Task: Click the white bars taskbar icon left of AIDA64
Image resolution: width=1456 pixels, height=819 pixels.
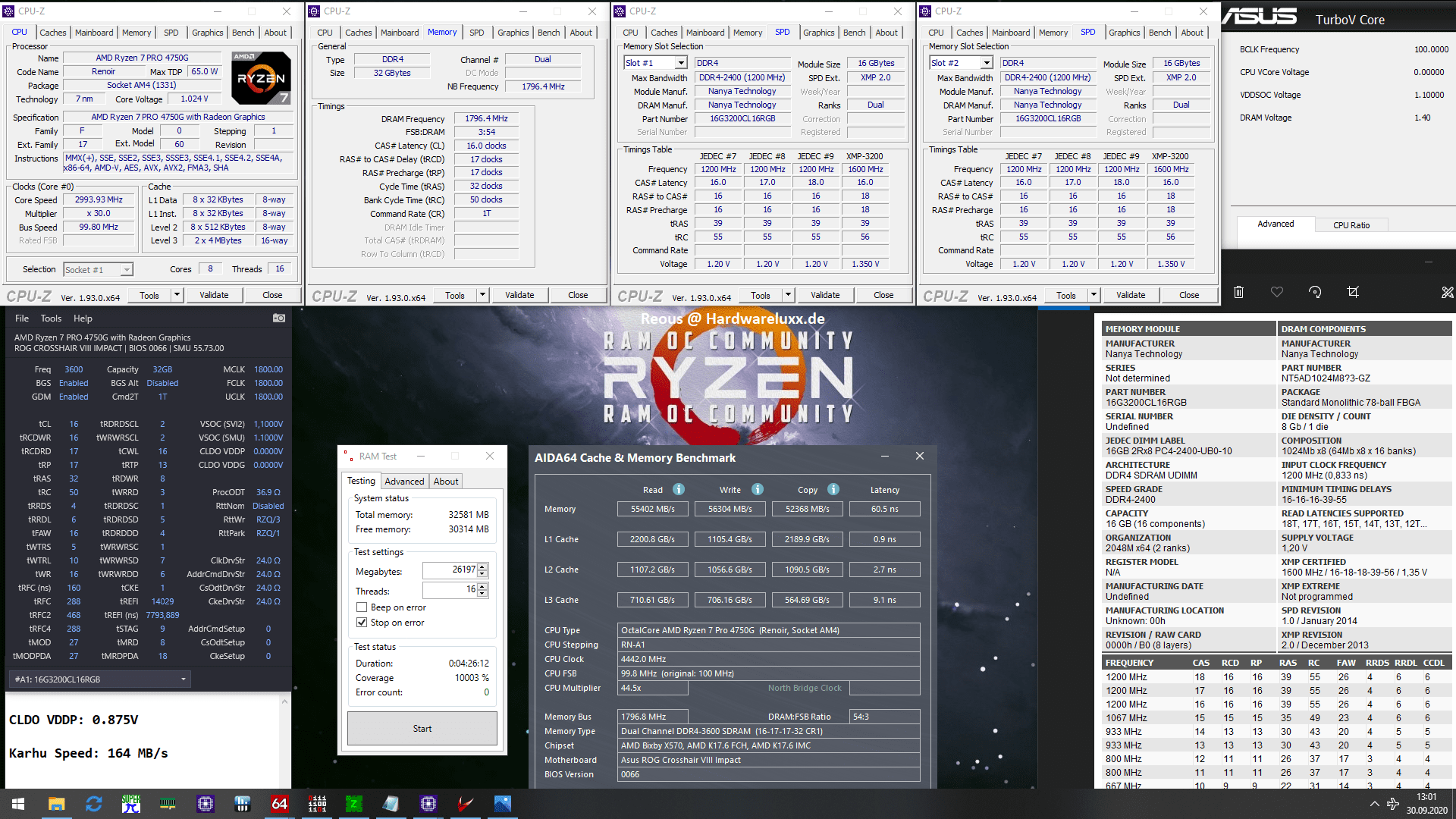Action: (x=243, y=804)
